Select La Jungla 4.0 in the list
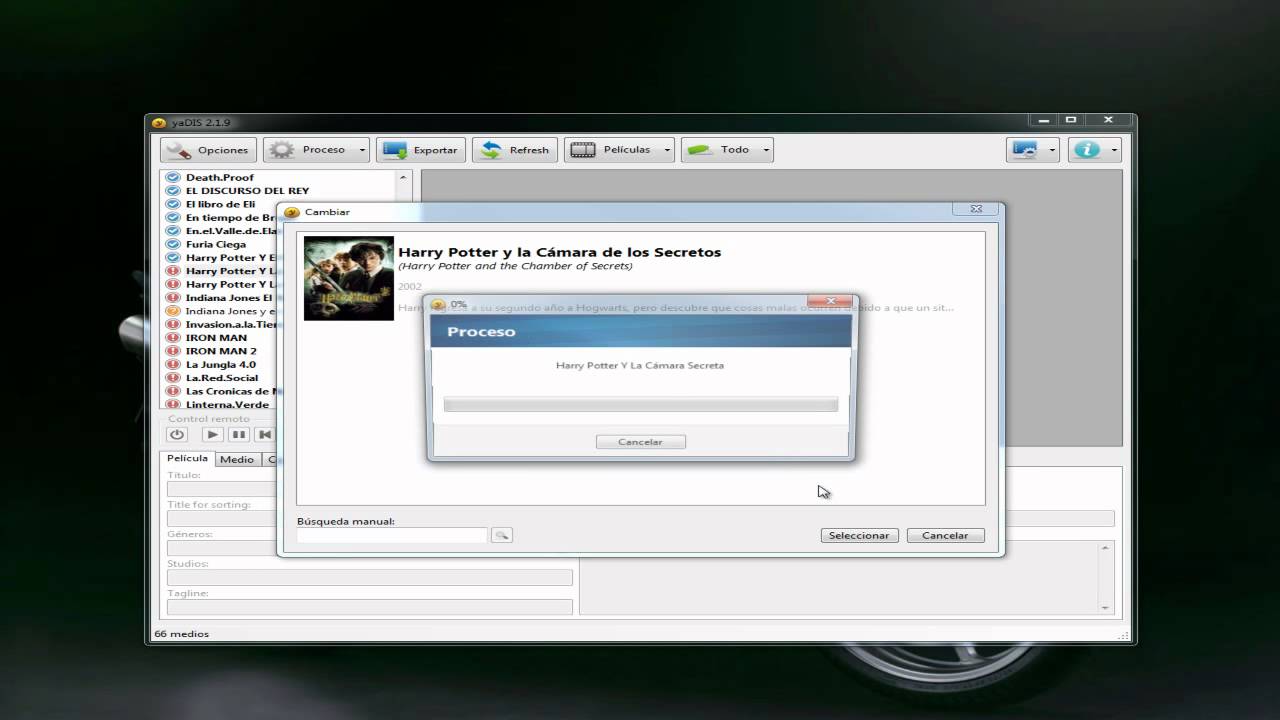This screenshot has height=720, width=1280. (x=220, y=364)
